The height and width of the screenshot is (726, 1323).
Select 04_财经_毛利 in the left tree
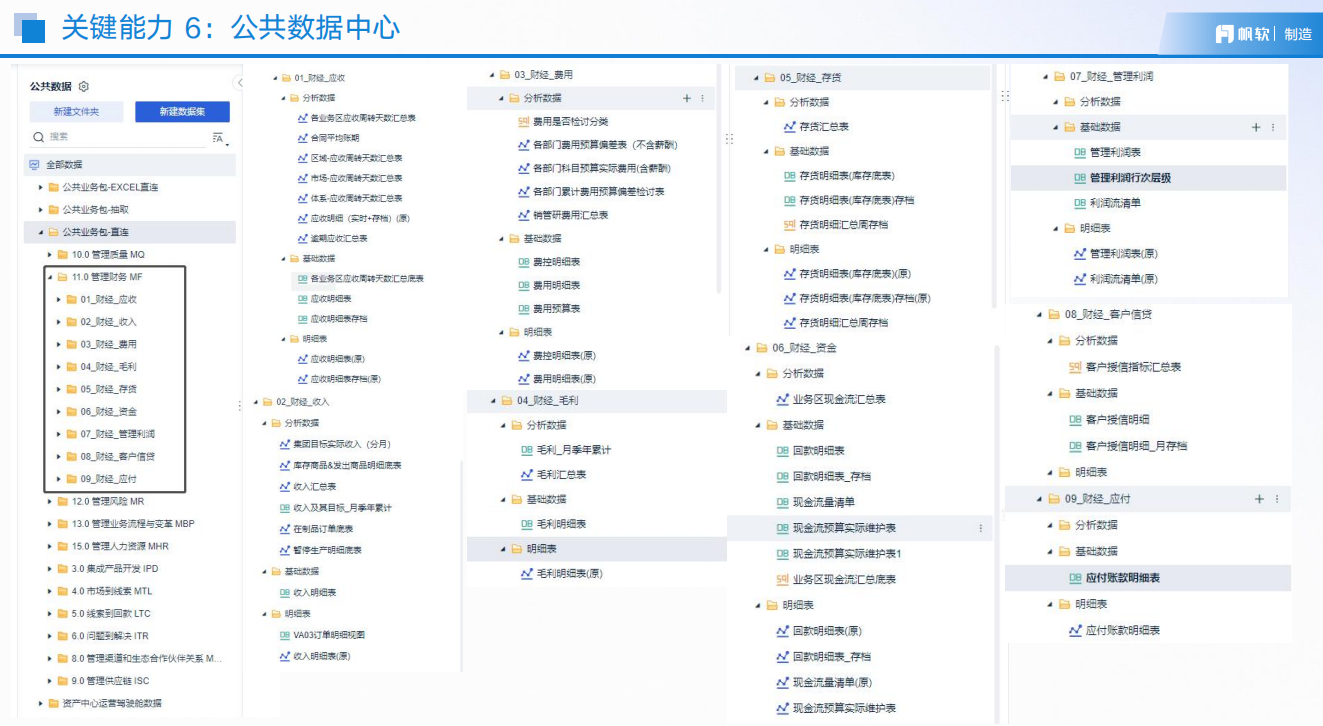108,367
